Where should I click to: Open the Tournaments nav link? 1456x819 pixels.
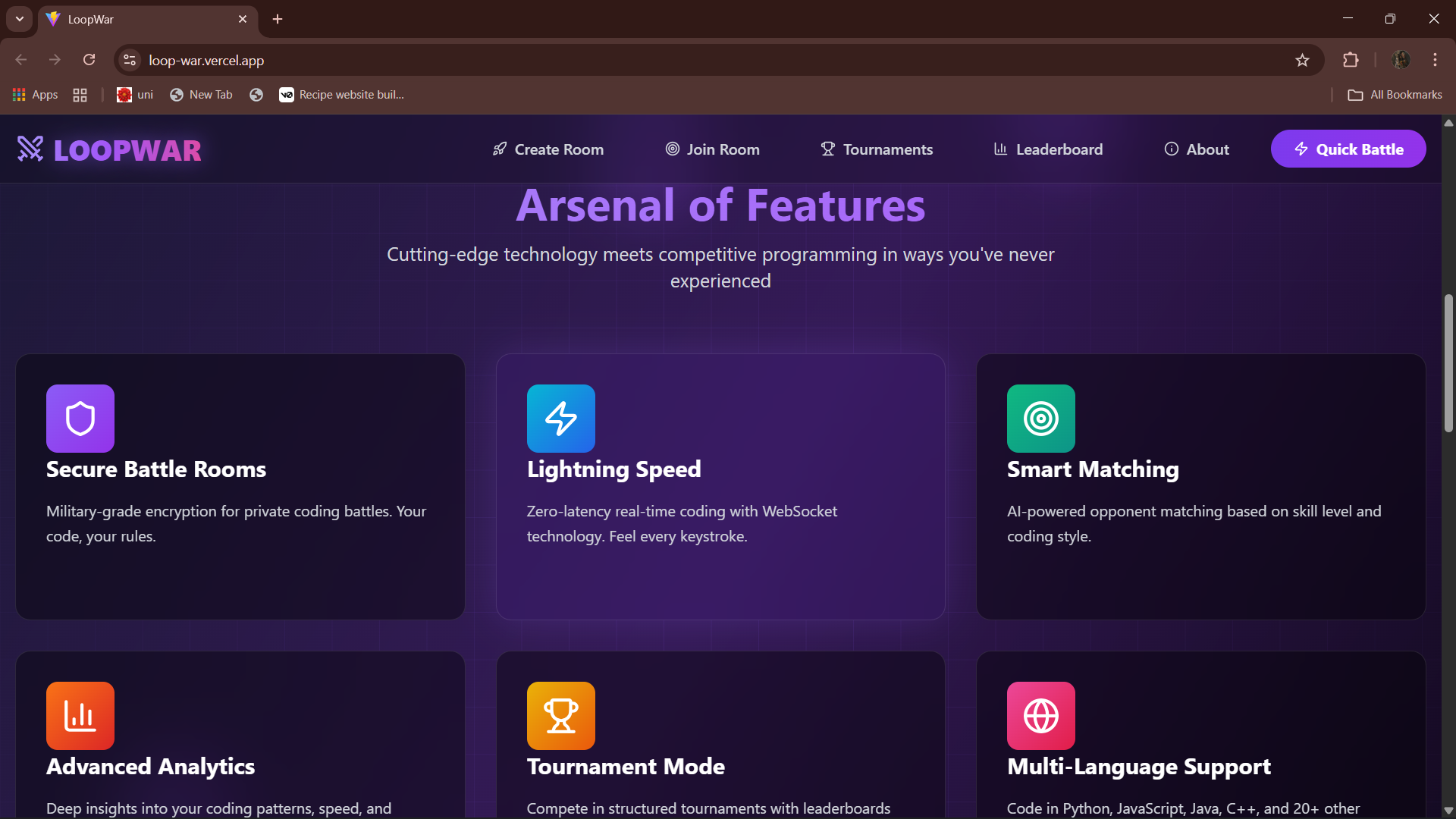point(877,149)
